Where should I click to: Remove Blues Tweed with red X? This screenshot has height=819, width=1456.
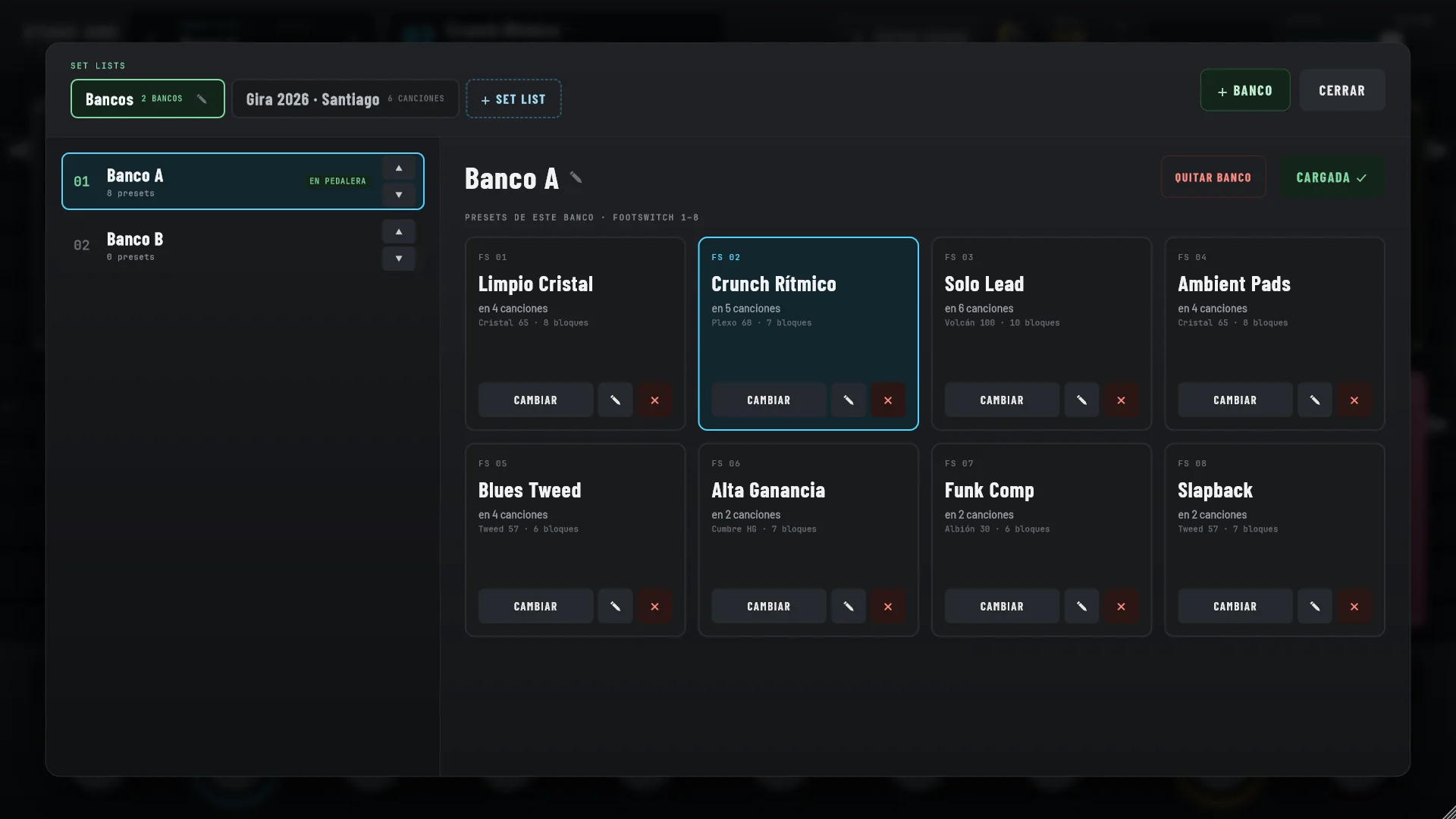654,606
